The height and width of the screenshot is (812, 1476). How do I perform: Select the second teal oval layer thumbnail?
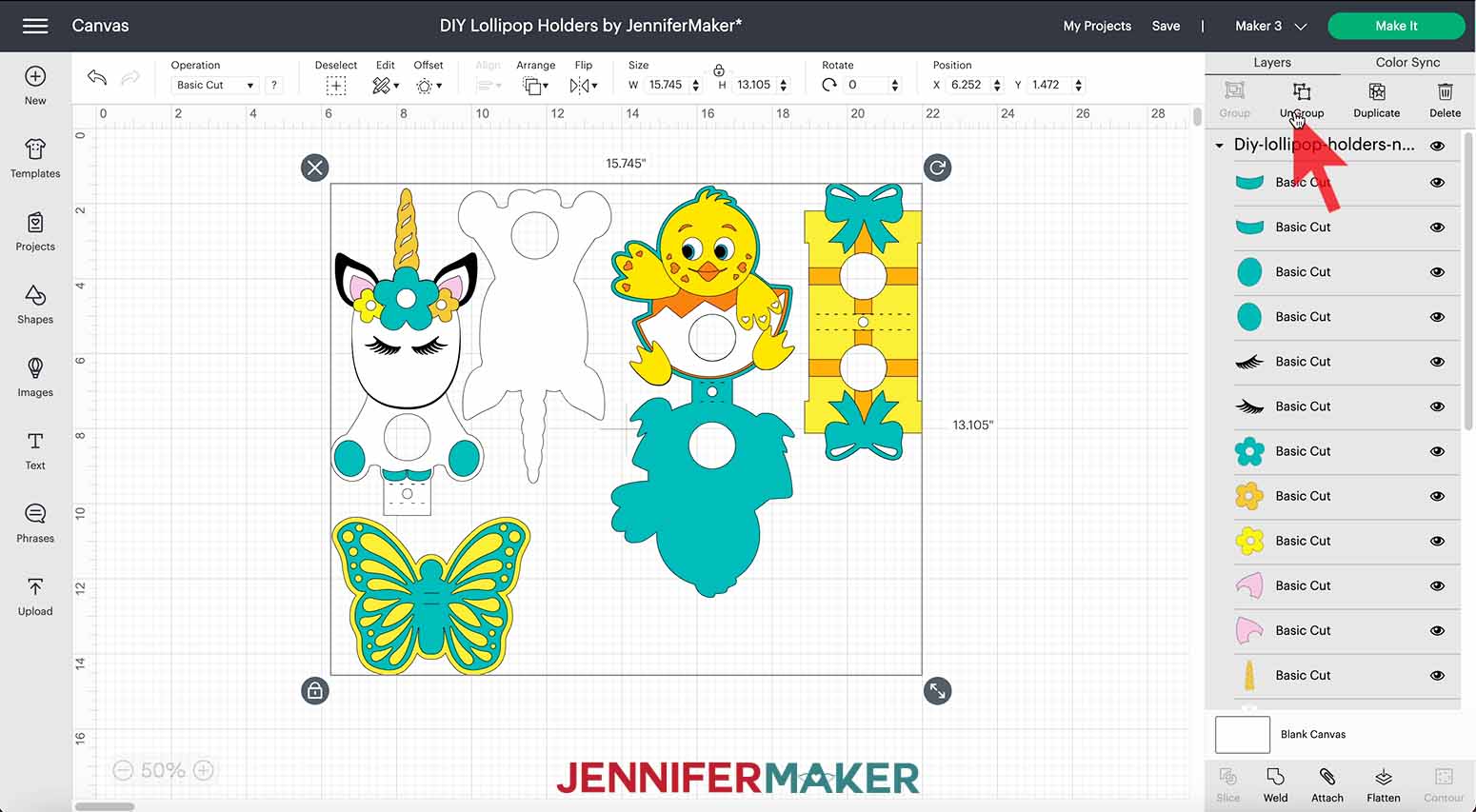[1249, 317]
